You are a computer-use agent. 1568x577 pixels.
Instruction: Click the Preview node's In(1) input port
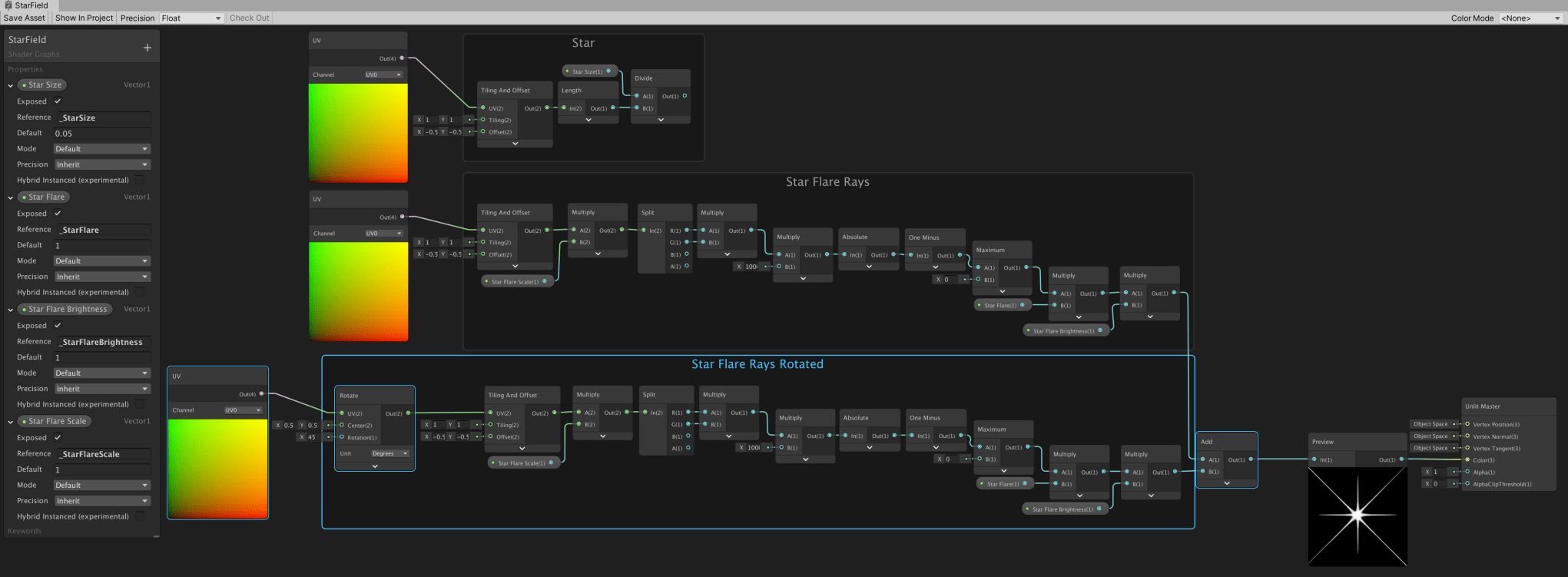tap(1314, 459)
